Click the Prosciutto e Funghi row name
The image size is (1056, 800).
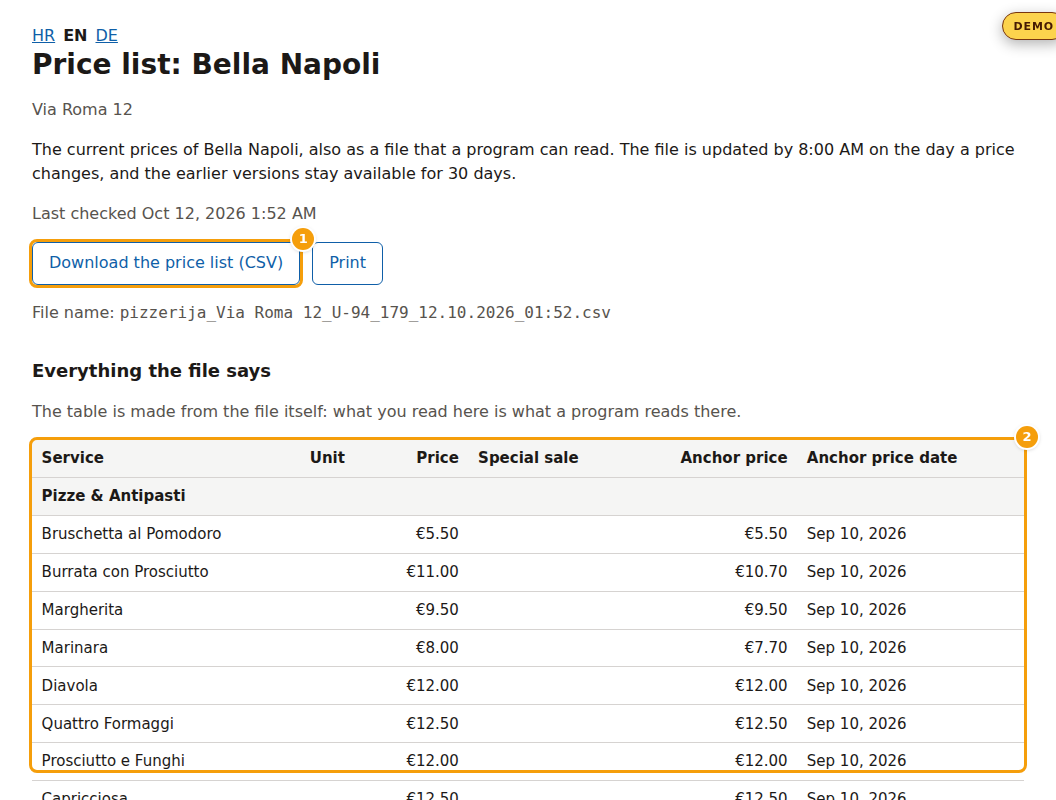pyautogui.click(x=113, y=761)
